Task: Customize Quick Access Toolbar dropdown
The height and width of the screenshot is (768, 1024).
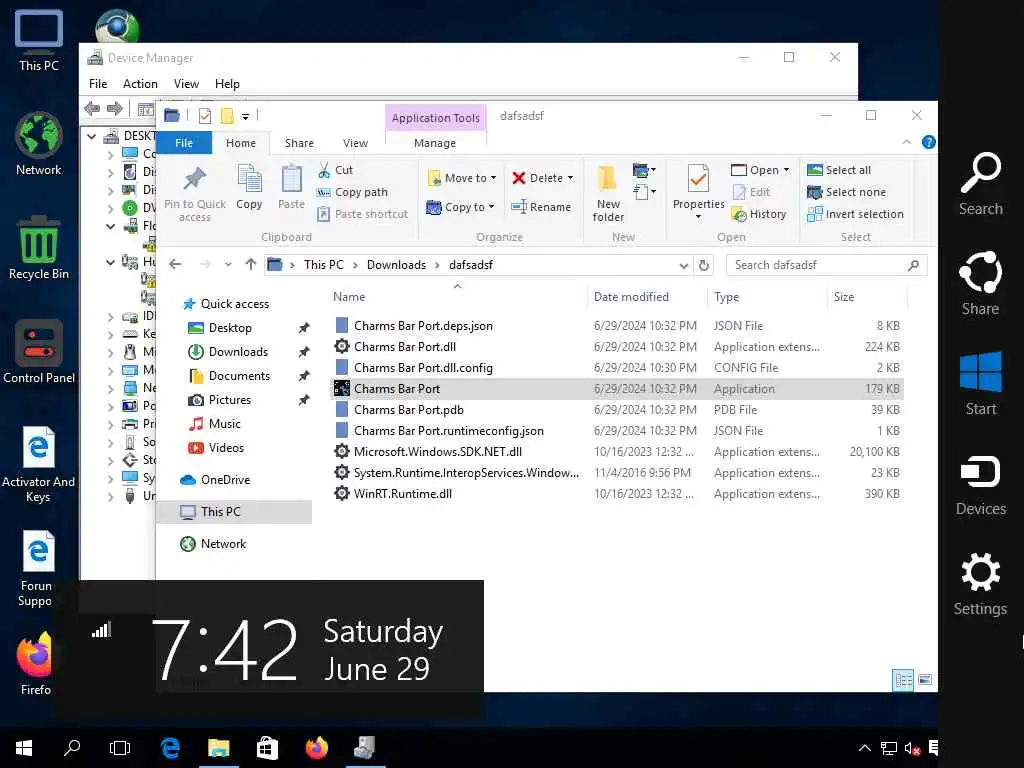Action: tap(246, 116)
